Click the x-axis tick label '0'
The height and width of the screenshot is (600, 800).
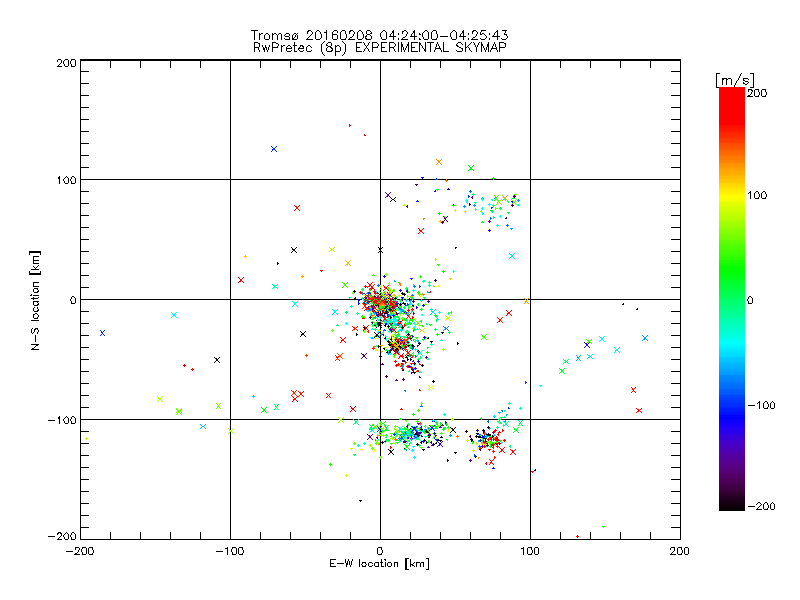pos(380,551)
